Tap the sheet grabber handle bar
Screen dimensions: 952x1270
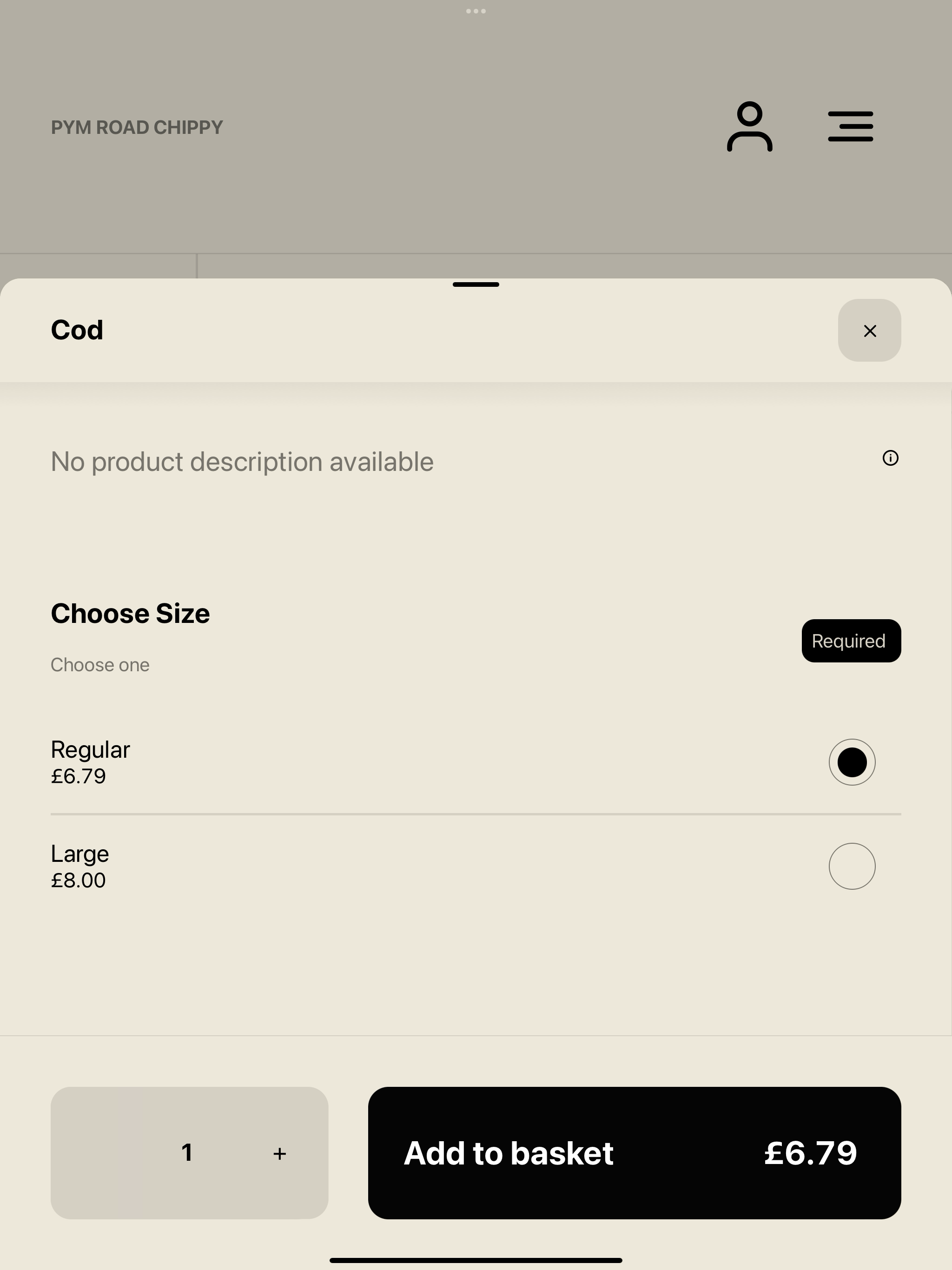tap(476, 284)
